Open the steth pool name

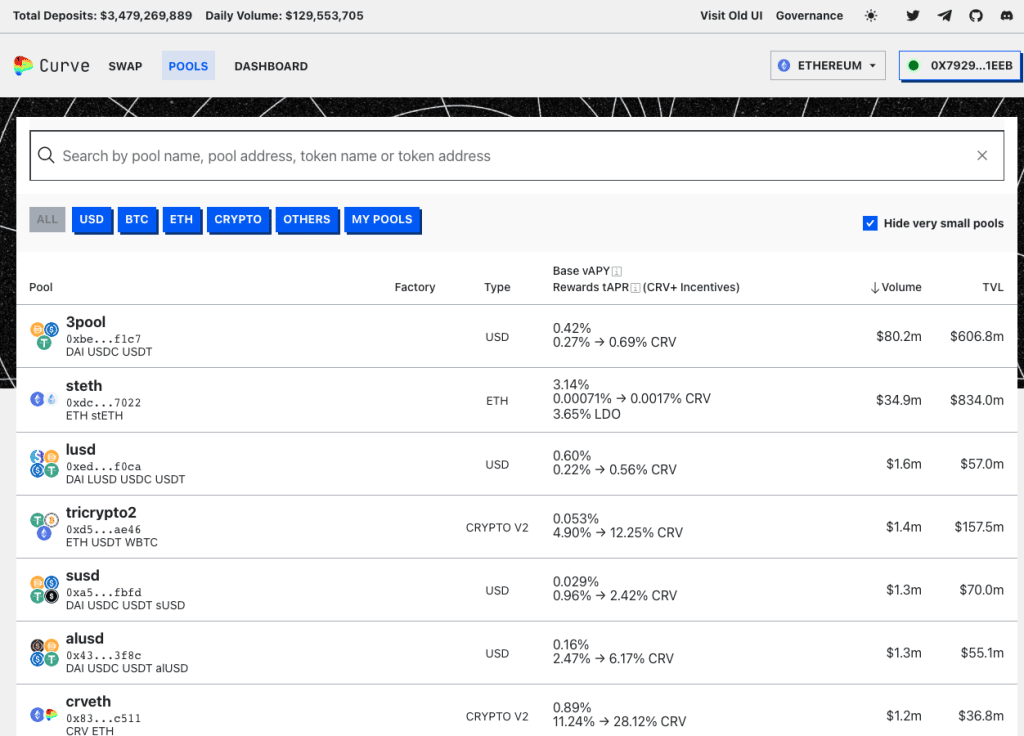84,386
